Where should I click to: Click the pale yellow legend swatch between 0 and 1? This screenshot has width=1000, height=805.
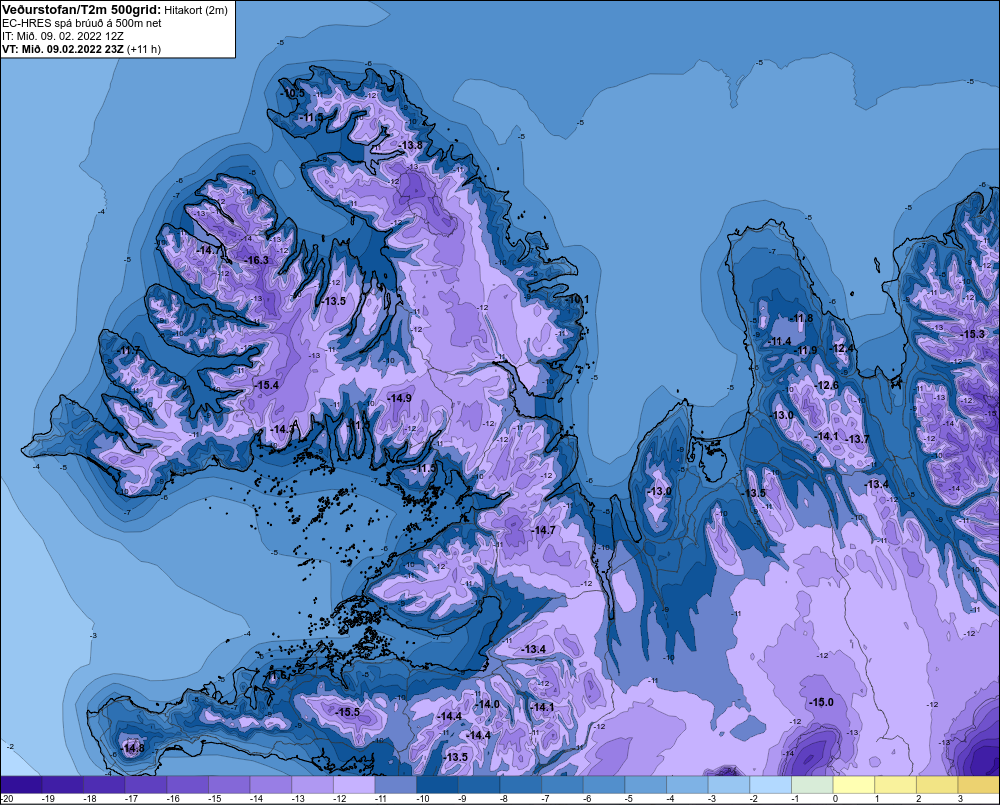(853, 784)
